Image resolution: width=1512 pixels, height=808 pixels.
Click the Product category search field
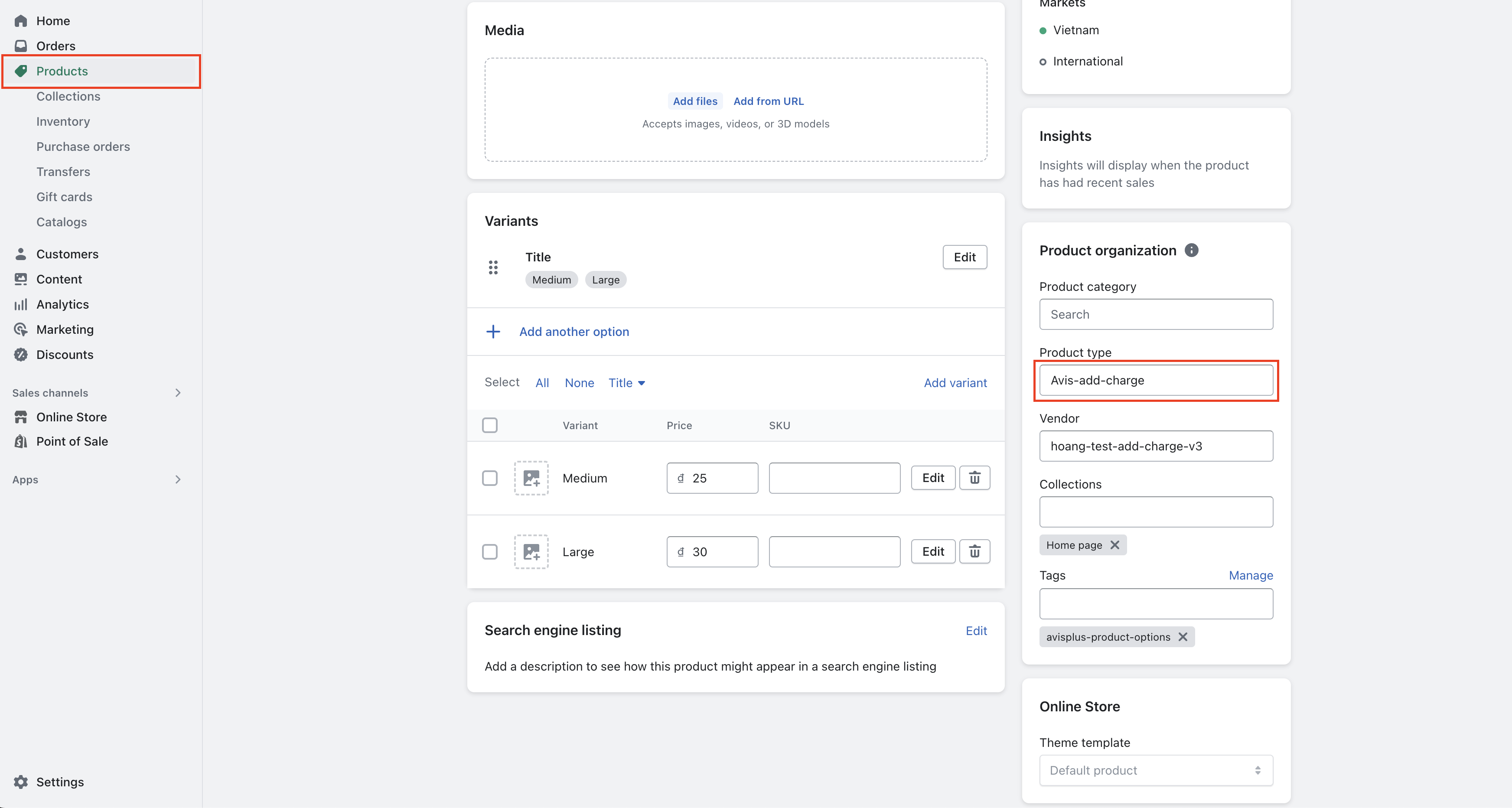pos(1156,315)
